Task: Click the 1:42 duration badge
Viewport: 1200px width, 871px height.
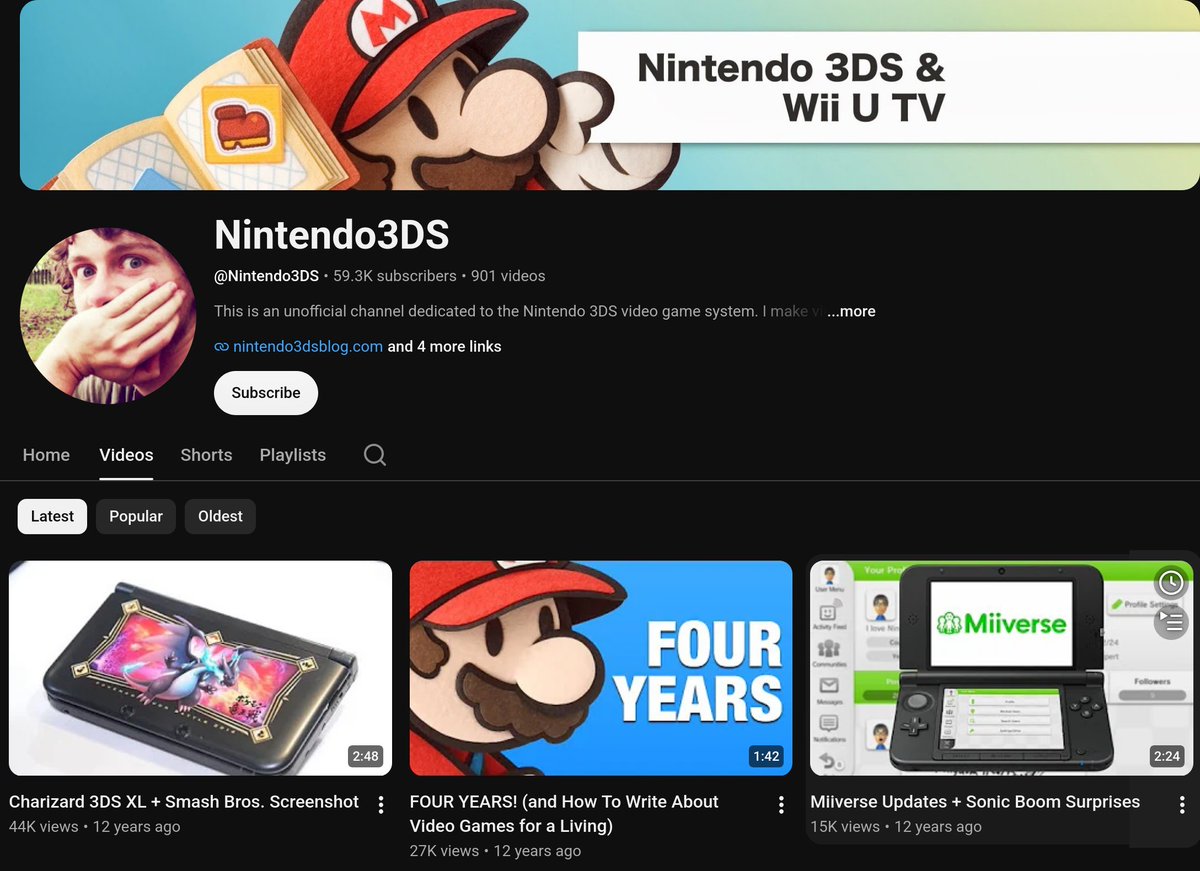Action: (766, 756)
